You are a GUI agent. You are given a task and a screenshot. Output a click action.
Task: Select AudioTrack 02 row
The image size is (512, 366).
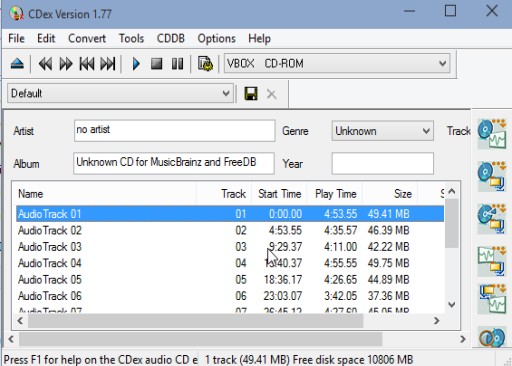(230, 230)
